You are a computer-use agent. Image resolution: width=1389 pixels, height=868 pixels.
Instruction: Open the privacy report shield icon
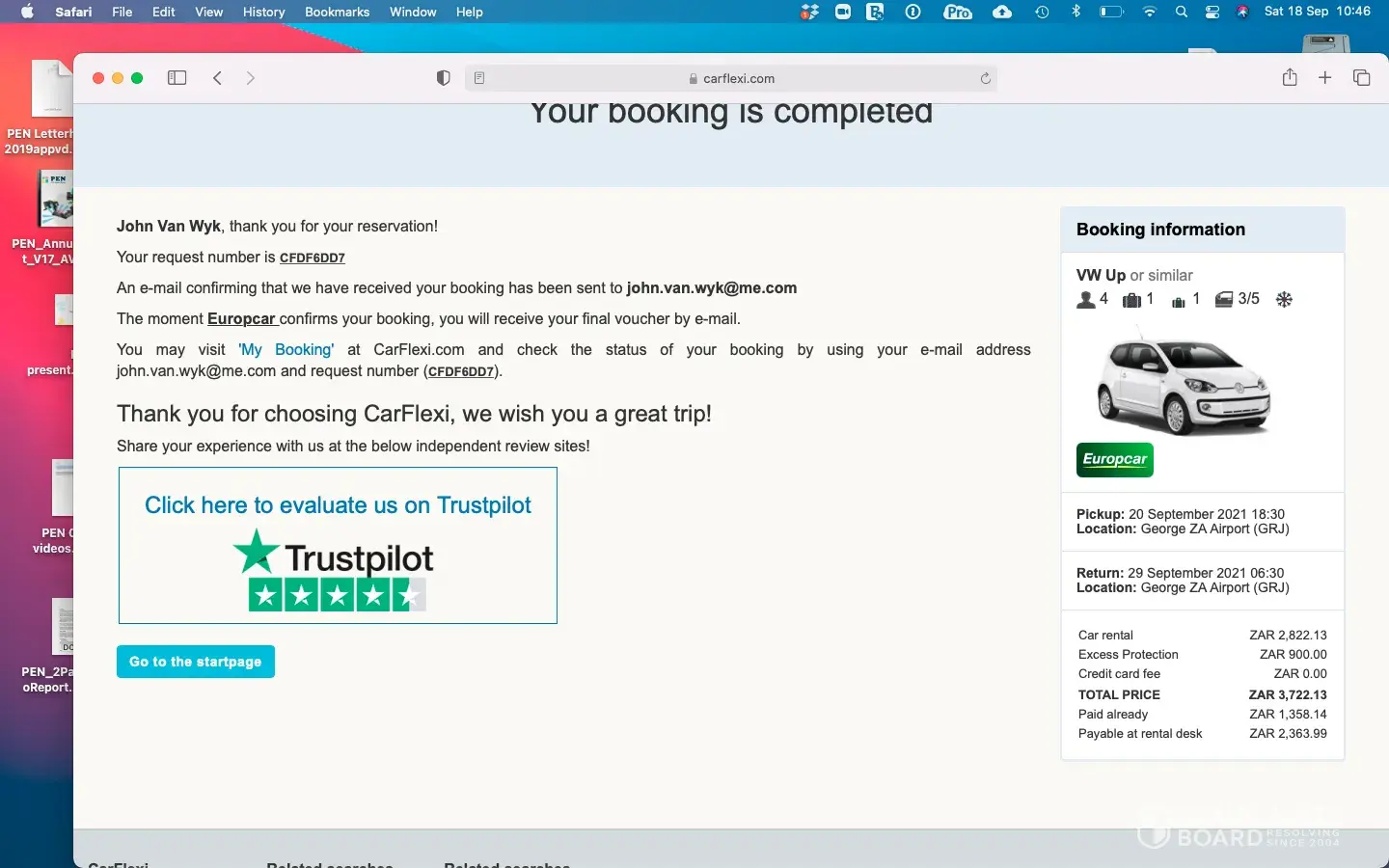443,78
